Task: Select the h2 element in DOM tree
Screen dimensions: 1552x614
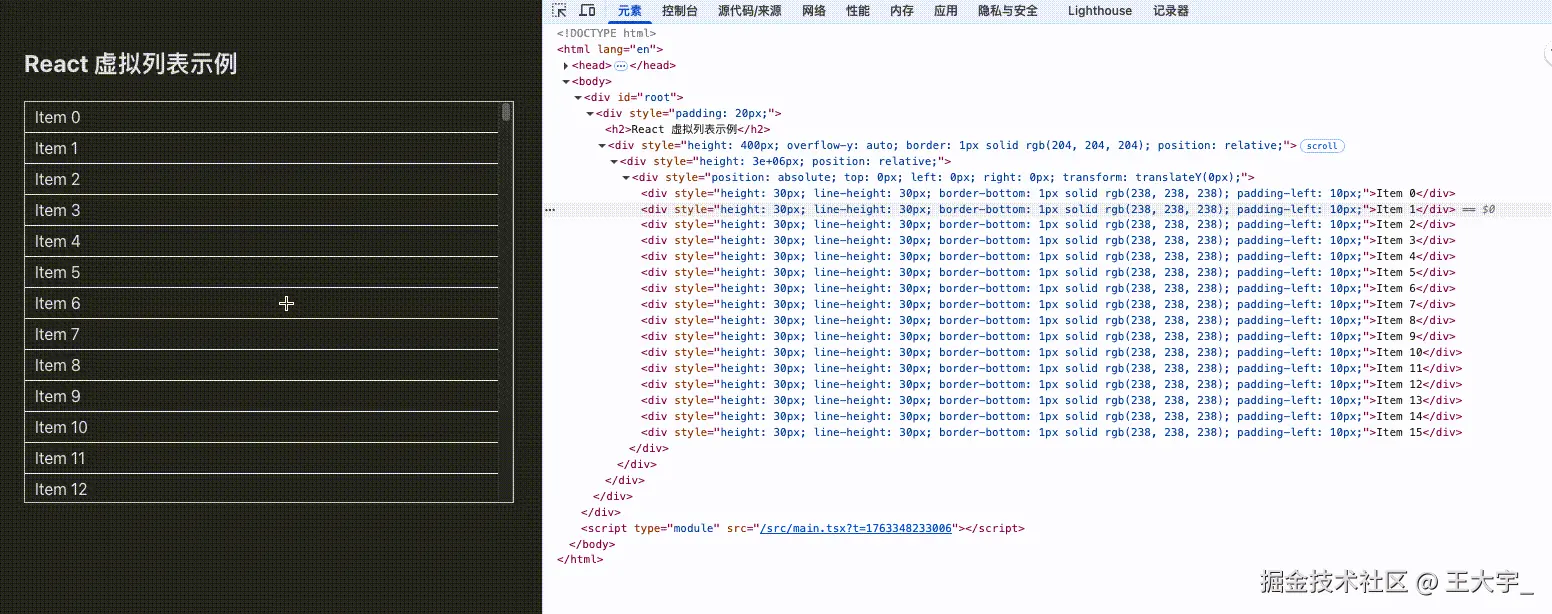Action: pyautogui.click(x=686, y=130)
